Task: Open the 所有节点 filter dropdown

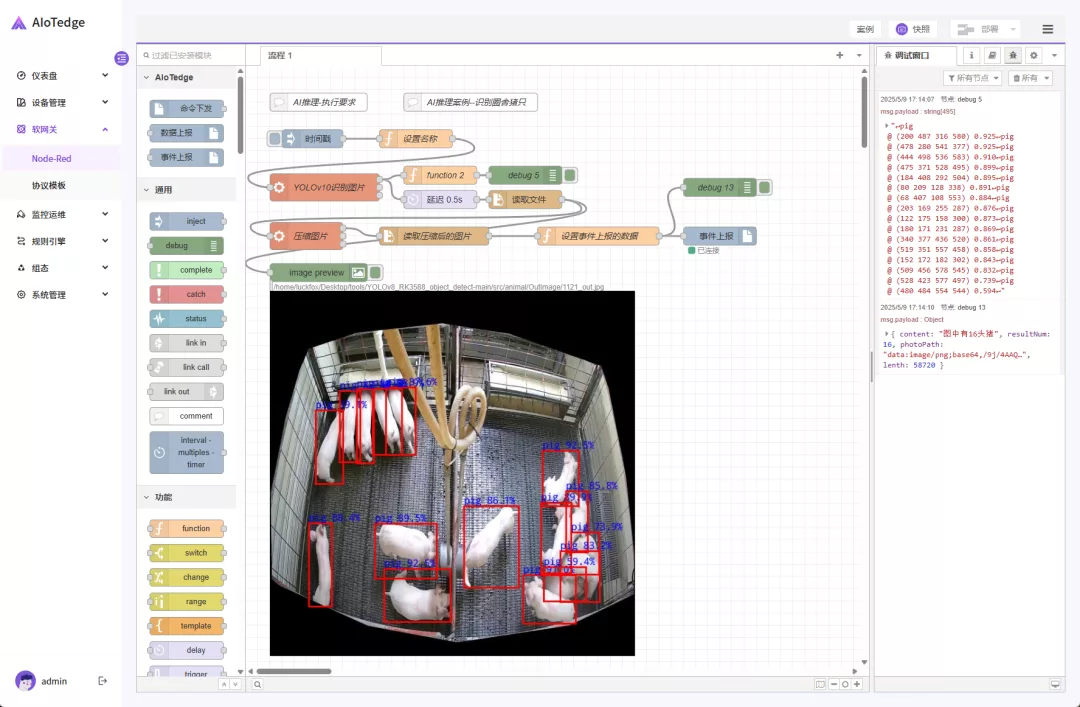Action: (973, 78)
